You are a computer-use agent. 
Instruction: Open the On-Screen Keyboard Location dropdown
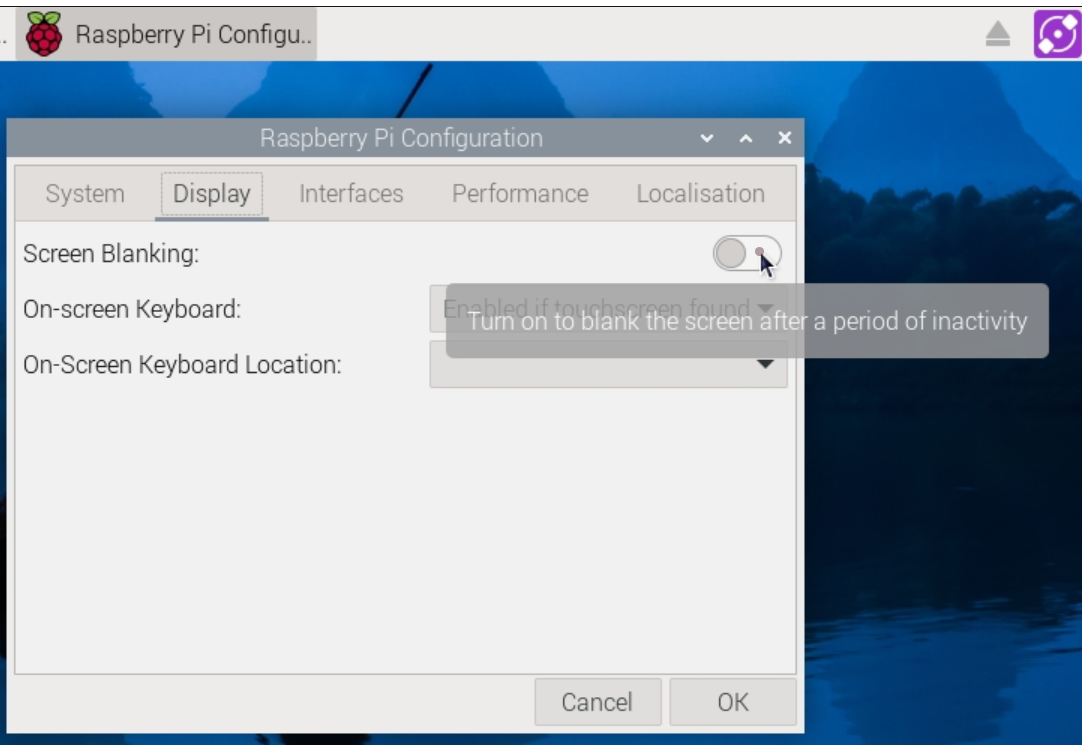click(608, 364)
